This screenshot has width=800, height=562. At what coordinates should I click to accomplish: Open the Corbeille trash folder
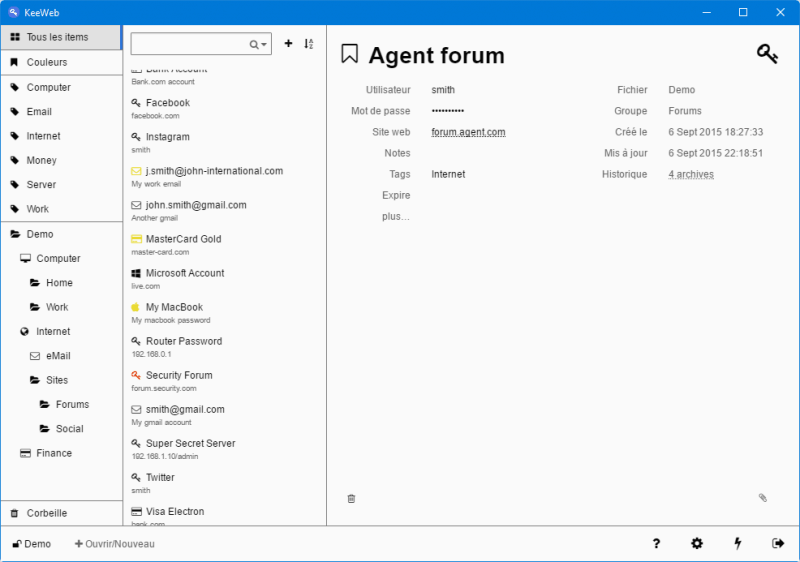(47, 513)
